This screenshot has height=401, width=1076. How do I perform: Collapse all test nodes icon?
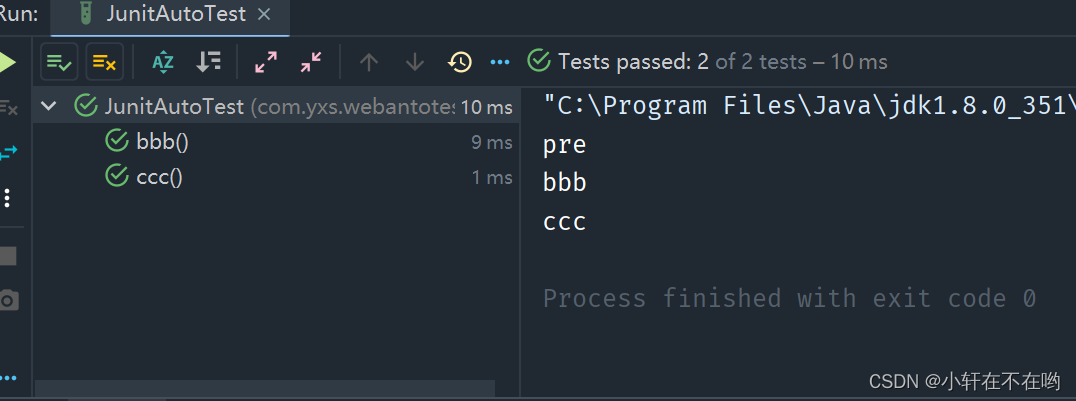tap(311, 62)
